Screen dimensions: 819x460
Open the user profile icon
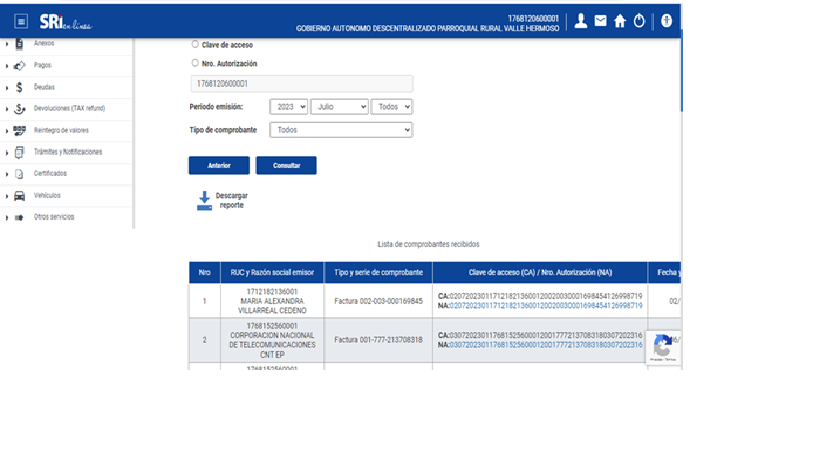(581, 20)
